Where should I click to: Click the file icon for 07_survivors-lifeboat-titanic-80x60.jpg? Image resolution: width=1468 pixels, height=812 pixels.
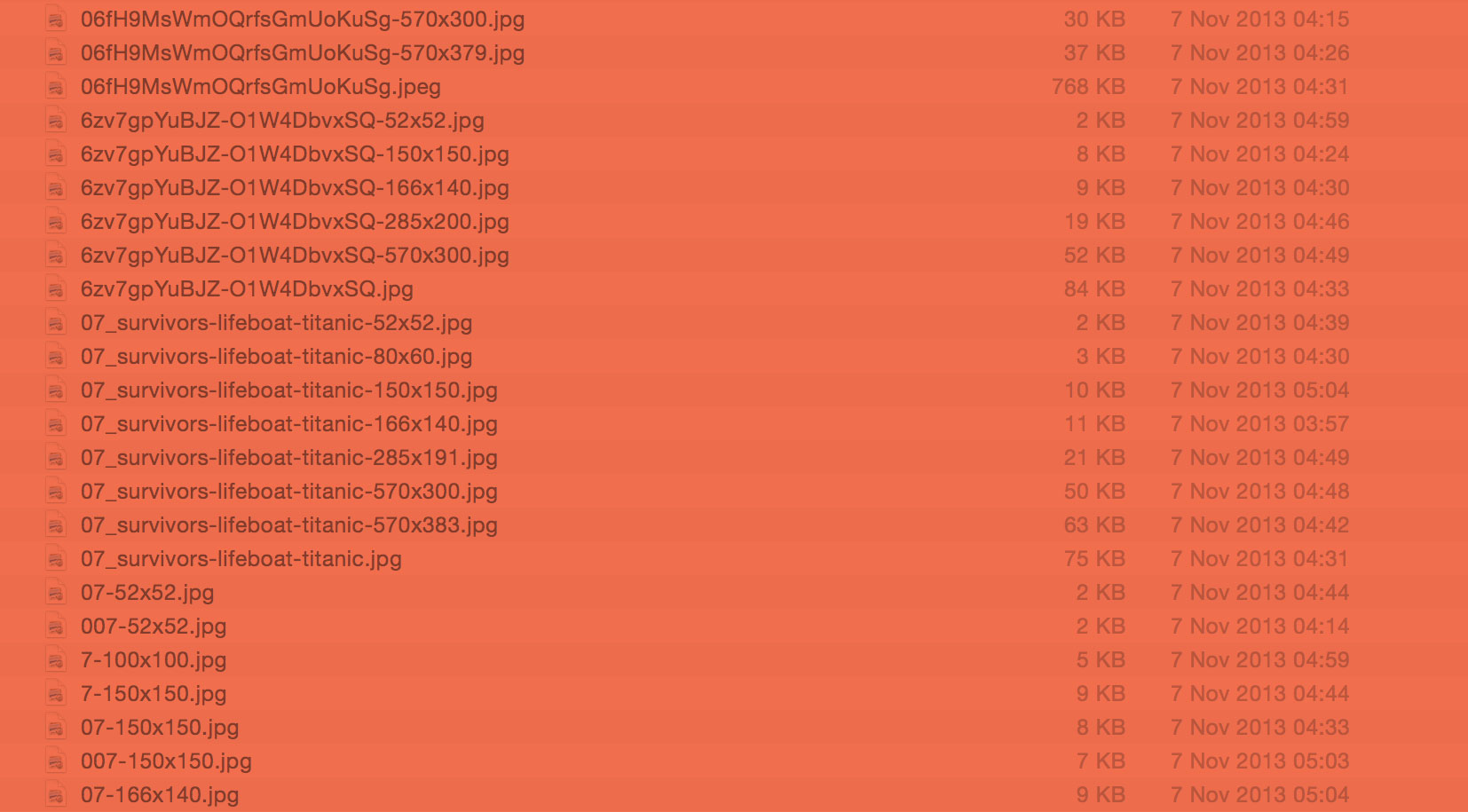coord(55,357)
